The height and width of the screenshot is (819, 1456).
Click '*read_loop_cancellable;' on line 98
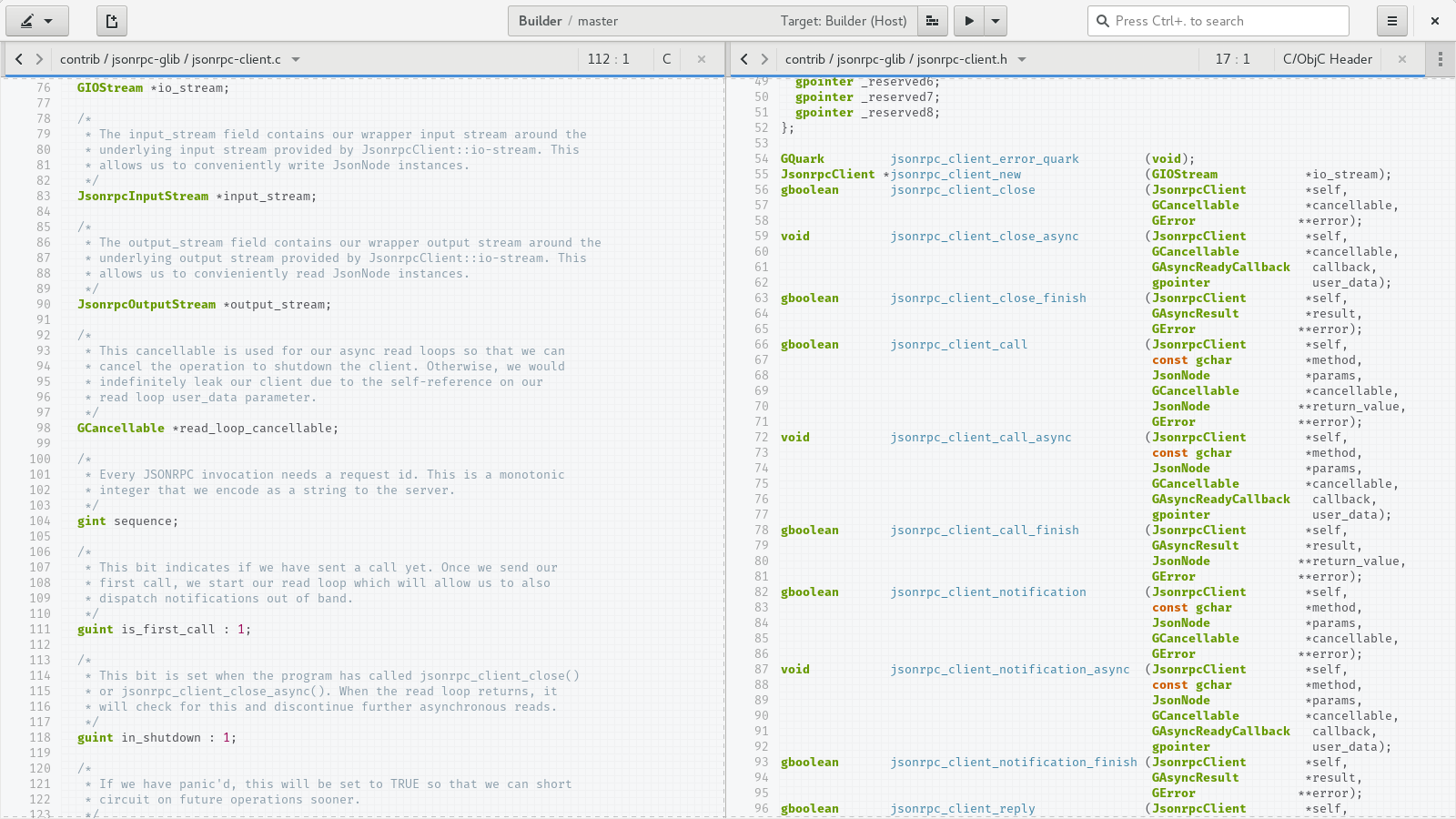(255, 428)
